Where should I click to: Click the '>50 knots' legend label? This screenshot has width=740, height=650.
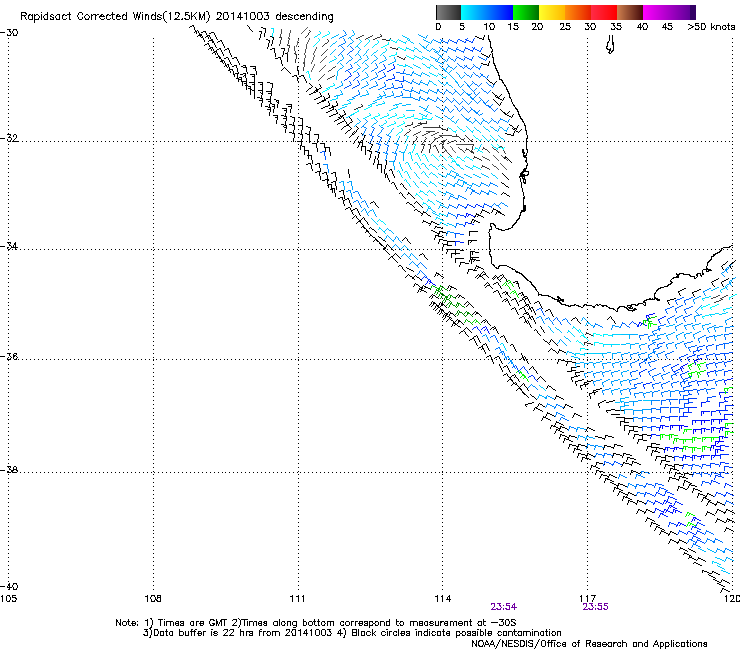(711, 27)
